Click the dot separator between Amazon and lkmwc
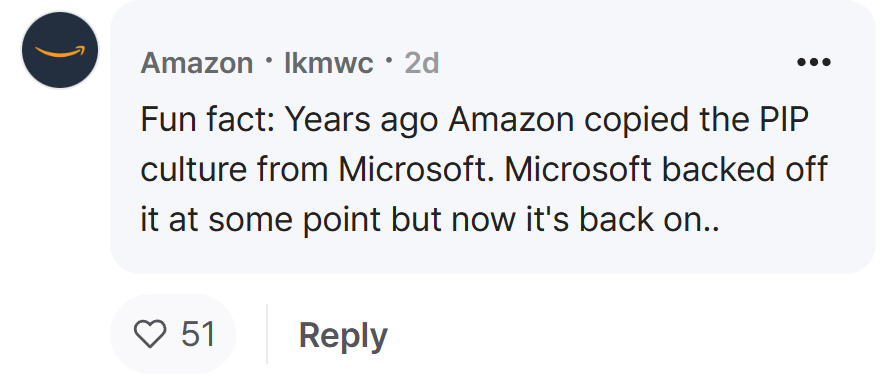 point(269,59)
